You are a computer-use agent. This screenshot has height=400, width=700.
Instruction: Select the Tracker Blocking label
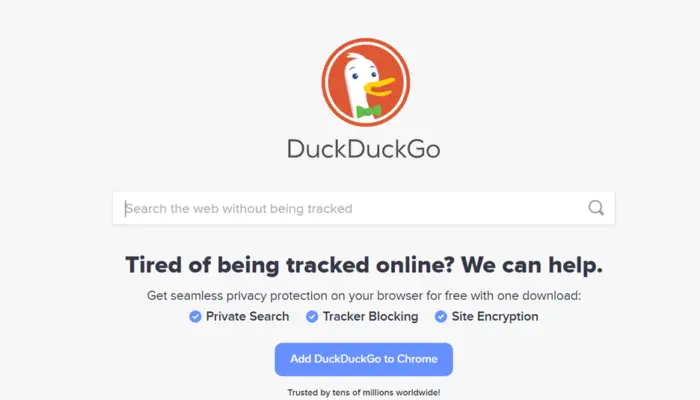[371, 317]
